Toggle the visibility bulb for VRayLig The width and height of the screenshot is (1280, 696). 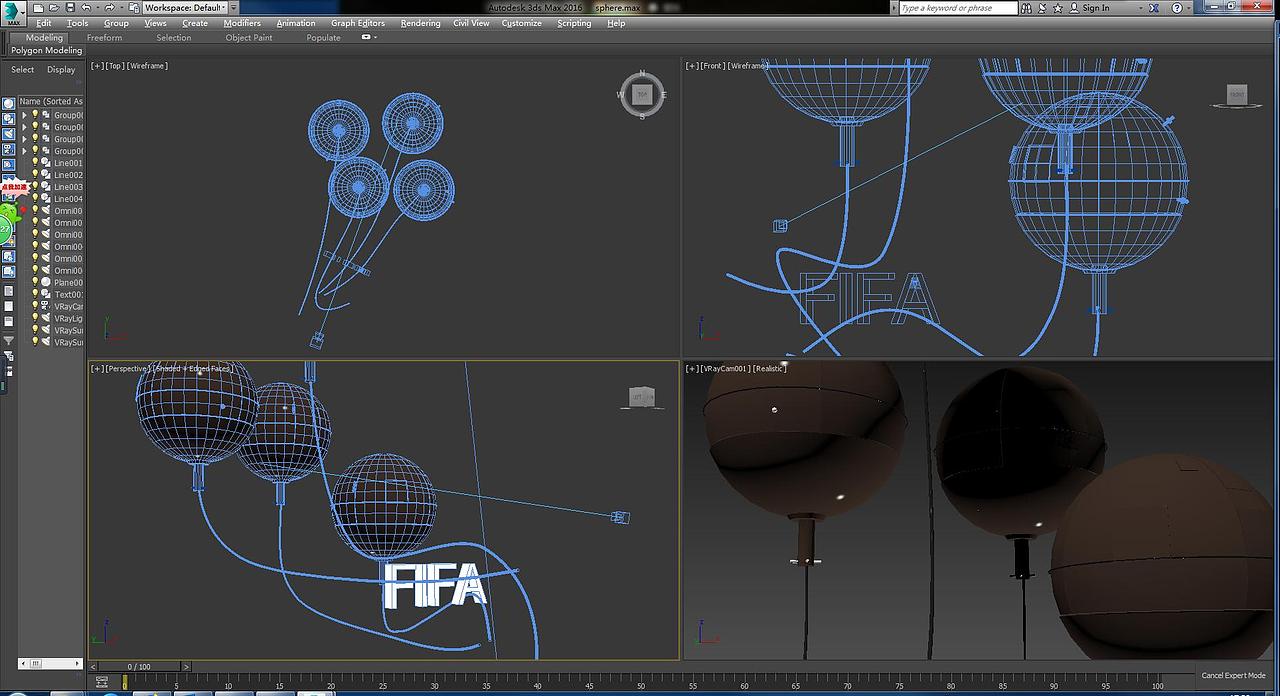(35, 319)
